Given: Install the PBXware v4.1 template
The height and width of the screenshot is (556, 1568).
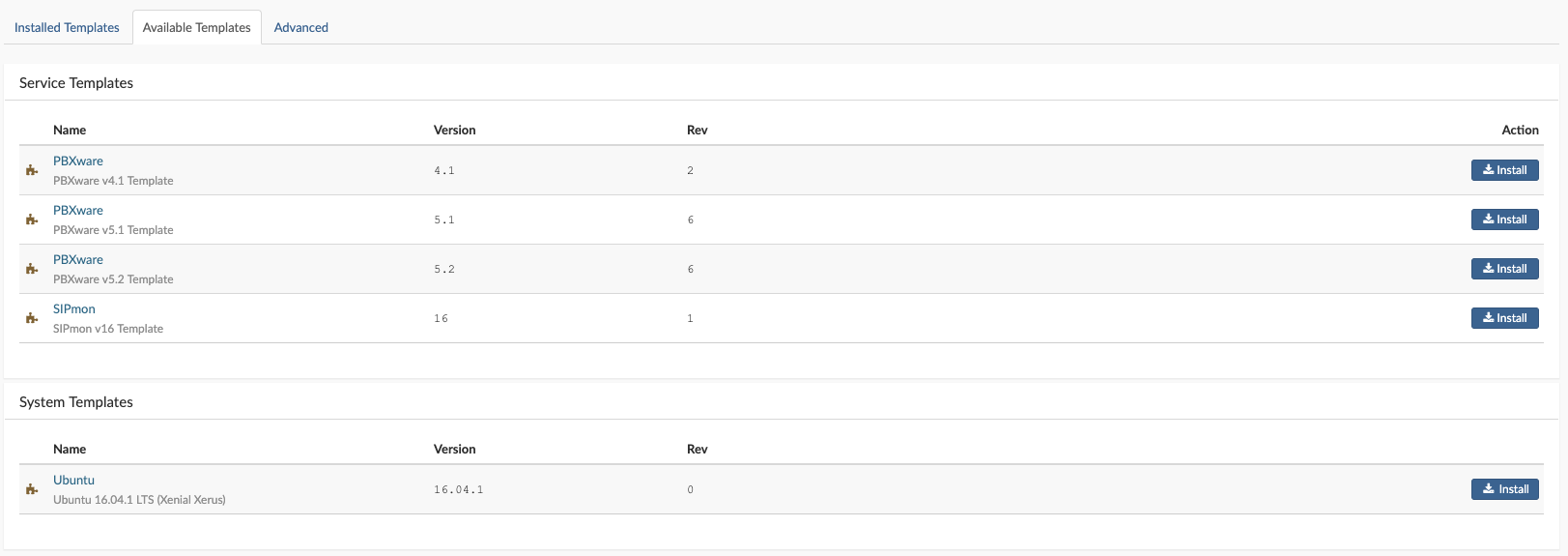Looking at the screenshot, I should (1504, 170).
